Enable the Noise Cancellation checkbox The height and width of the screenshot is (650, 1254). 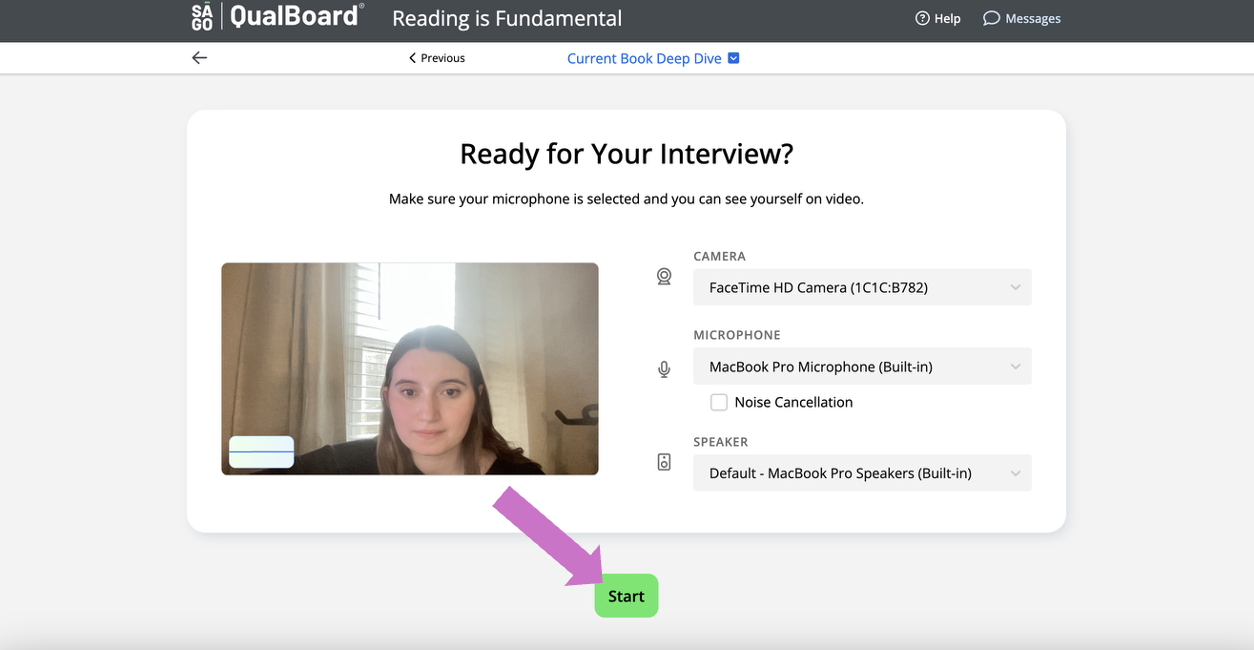719,402
